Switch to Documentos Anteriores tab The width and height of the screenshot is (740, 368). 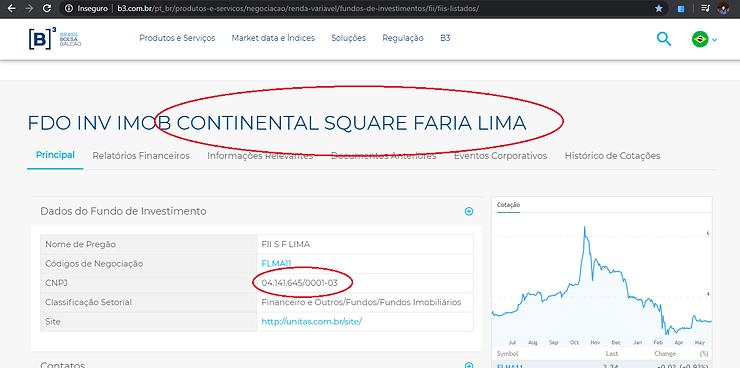point(383,156)
